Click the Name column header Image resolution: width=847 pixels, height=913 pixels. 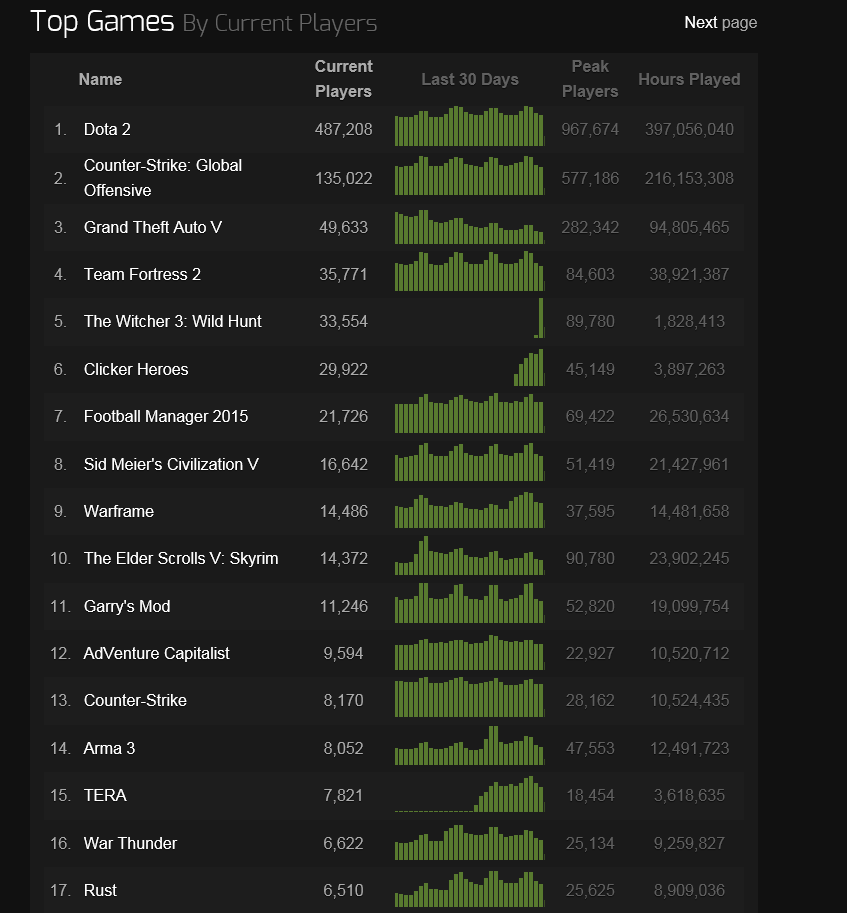click(x=100, y=79)
